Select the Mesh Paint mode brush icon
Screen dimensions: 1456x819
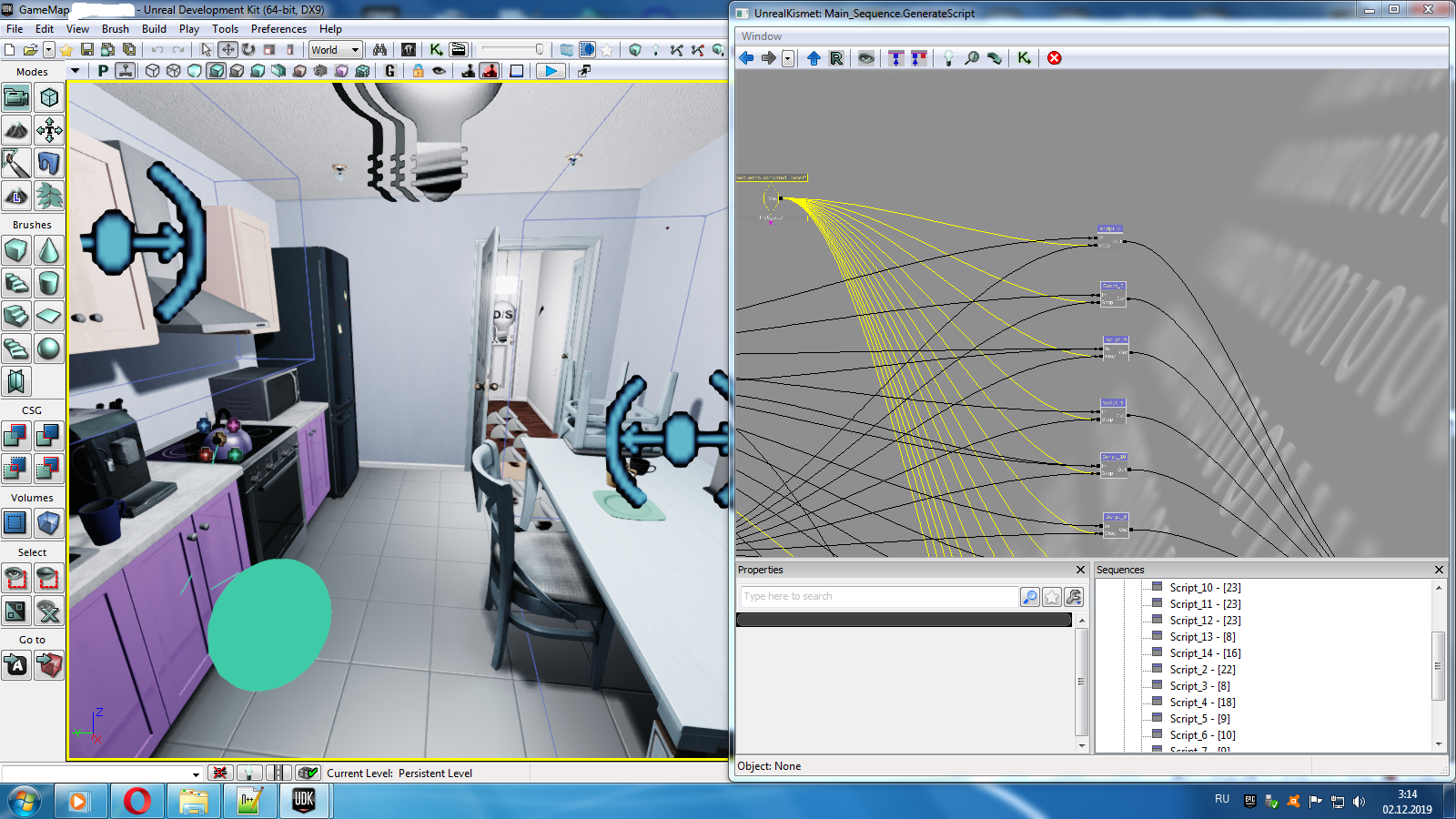coord(16,163)
